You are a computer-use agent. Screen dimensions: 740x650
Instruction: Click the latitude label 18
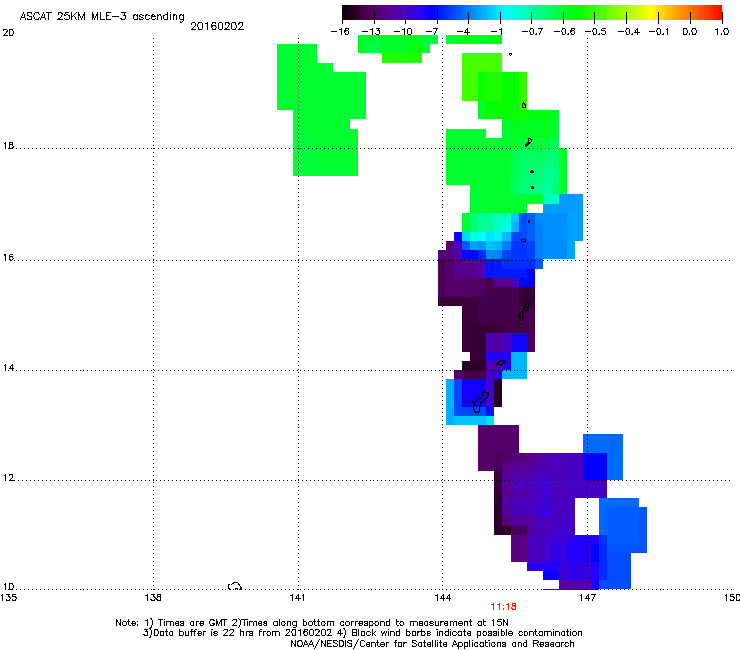tap(8, 146)
